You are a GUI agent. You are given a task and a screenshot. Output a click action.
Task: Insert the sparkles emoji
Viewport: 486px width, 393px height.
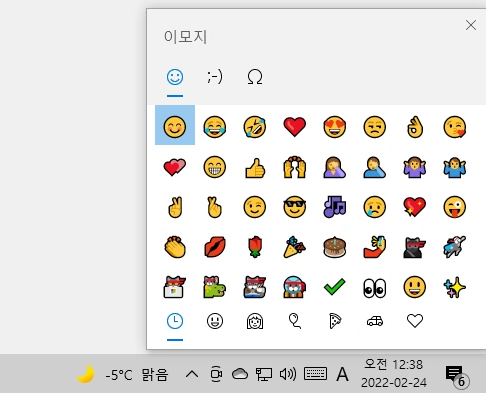tap(455, 287)
